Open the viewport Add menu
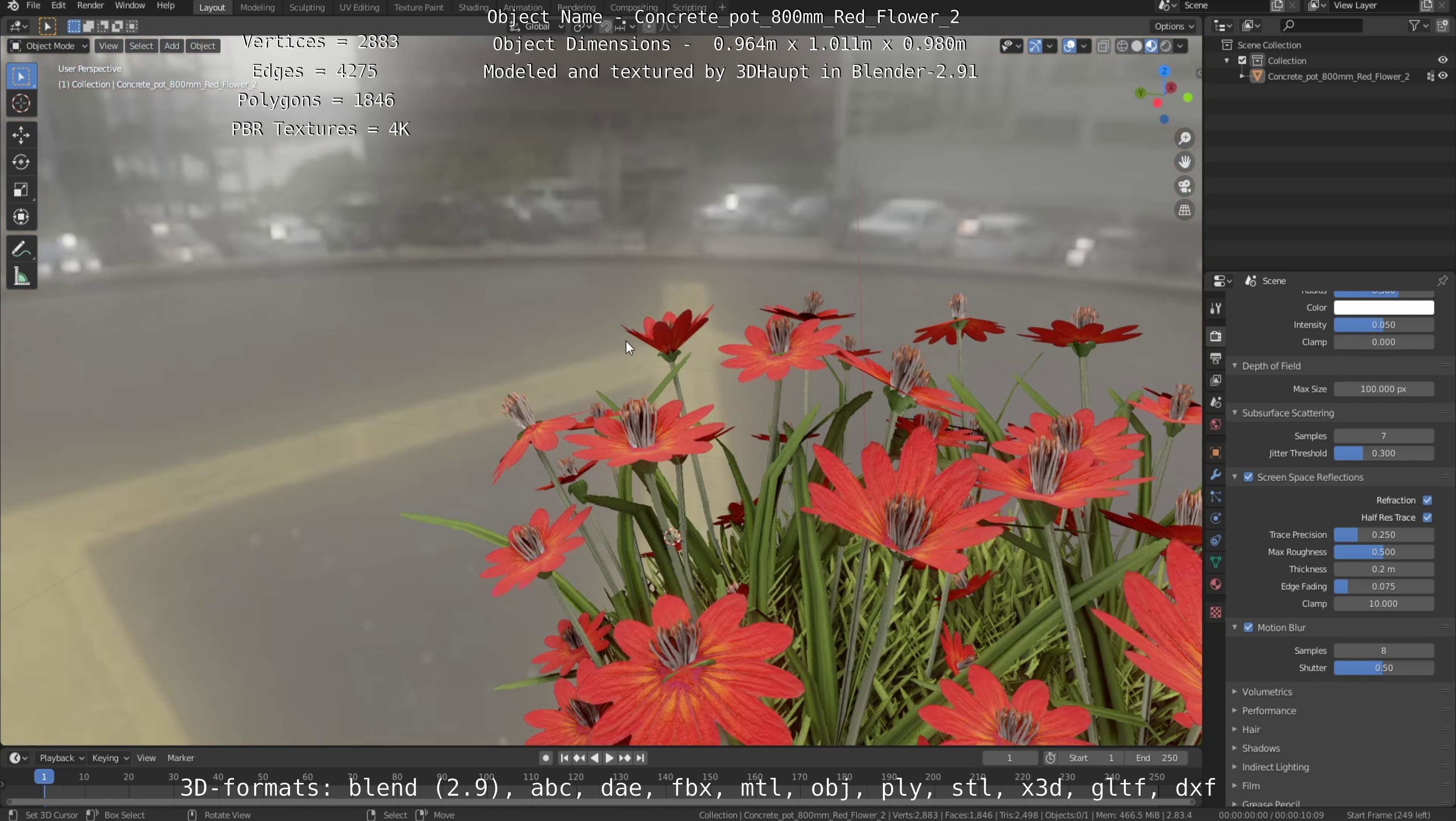The height and width of the screenshot is (821, 1456). (171, 46)
